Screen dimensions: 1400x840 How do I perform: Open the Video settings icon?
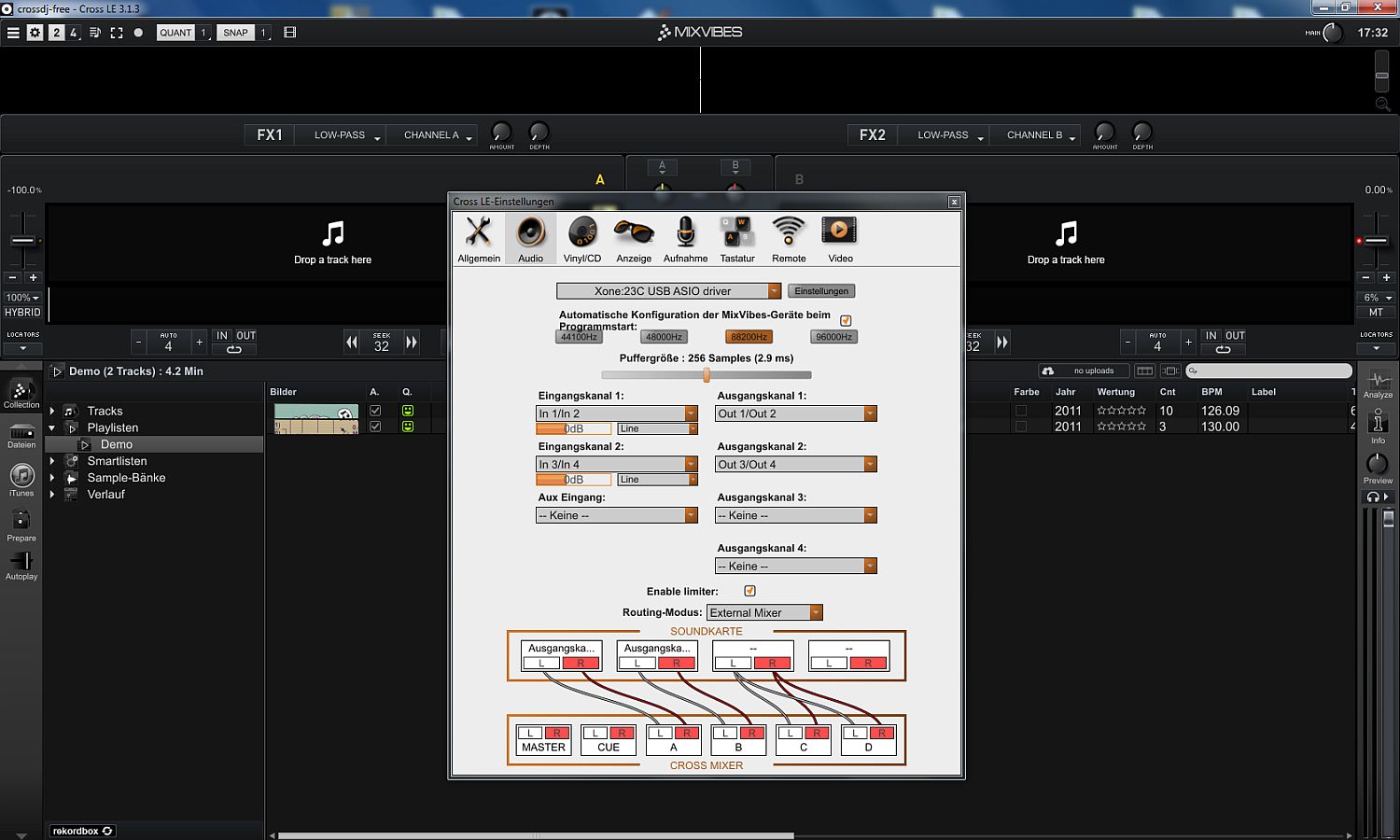tap(840, 237)
